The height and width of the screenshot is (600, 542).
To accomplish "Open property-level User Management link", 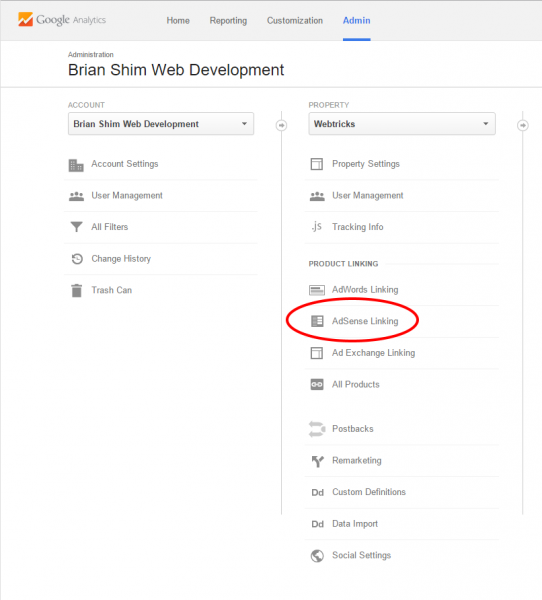I will tap(368, 196).
